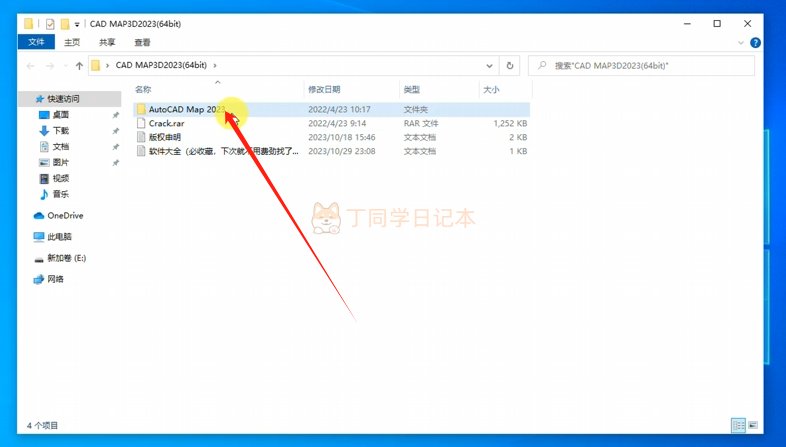
Task: Open 音乐 in the navigation pane
Action: 61,194
